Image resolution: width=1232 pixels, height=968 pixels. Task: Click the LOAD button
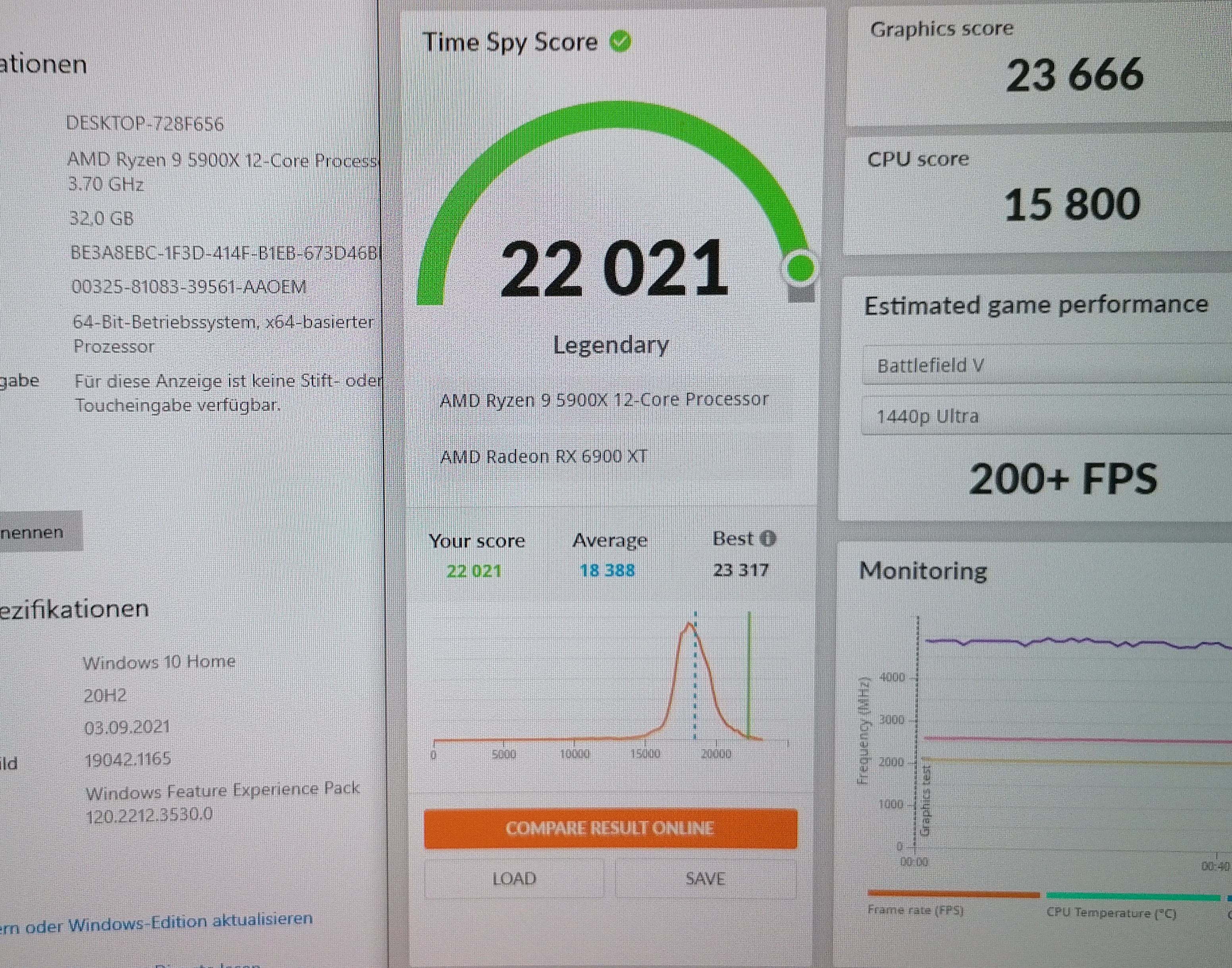tap(514, 879)
